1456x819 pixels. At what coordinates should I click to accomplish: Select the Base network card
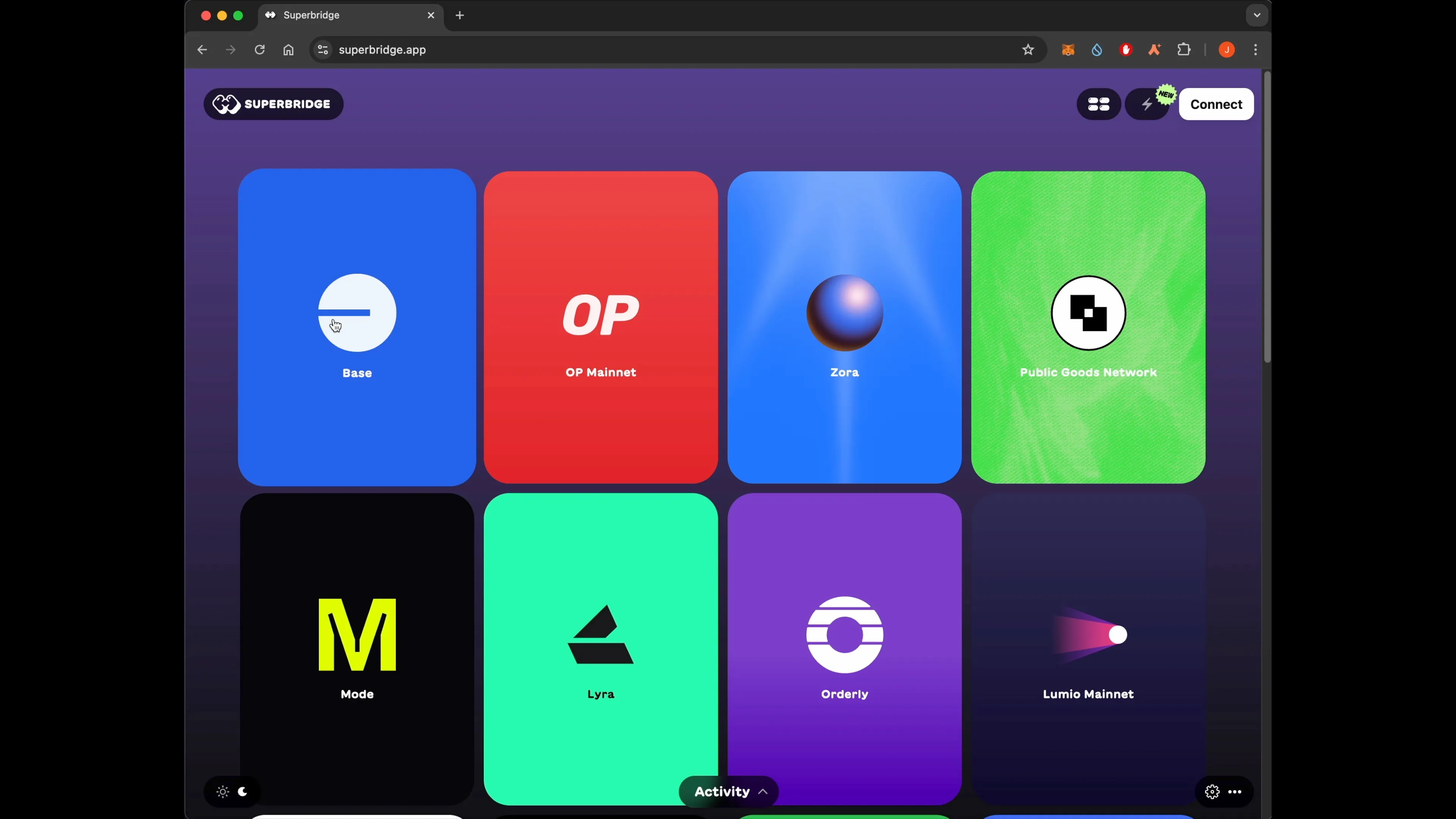coord(357,327)
